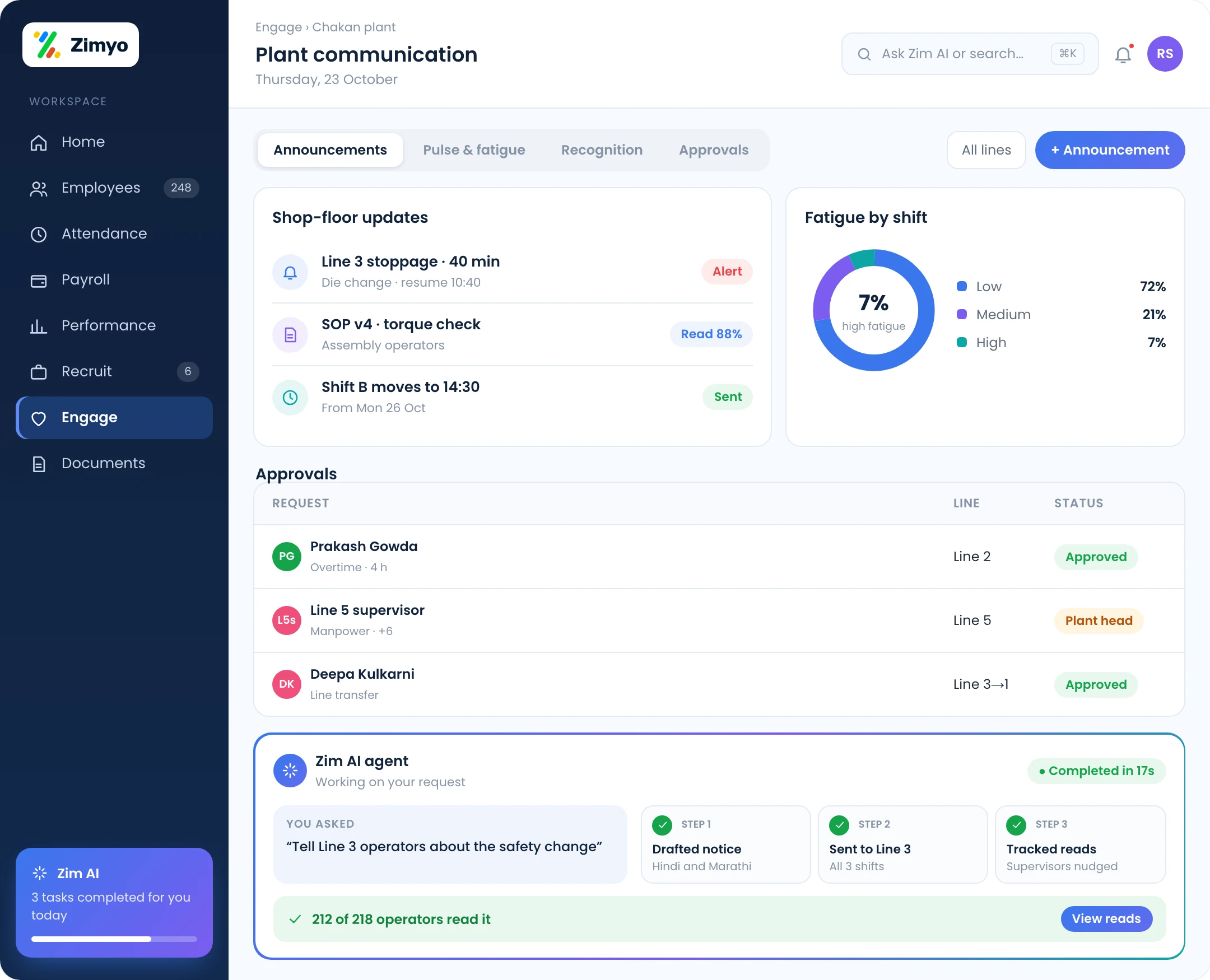Open the Recognition tab
The image size is (1210, 980).
(602, 150)
